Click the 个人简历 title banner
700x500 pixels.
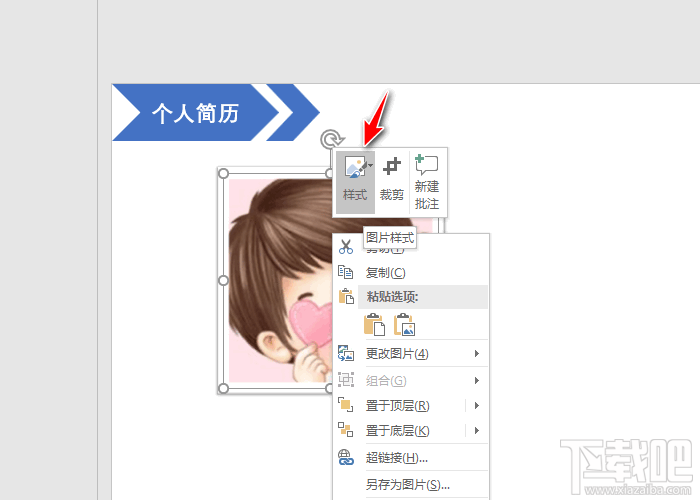(x=196, y=112)
